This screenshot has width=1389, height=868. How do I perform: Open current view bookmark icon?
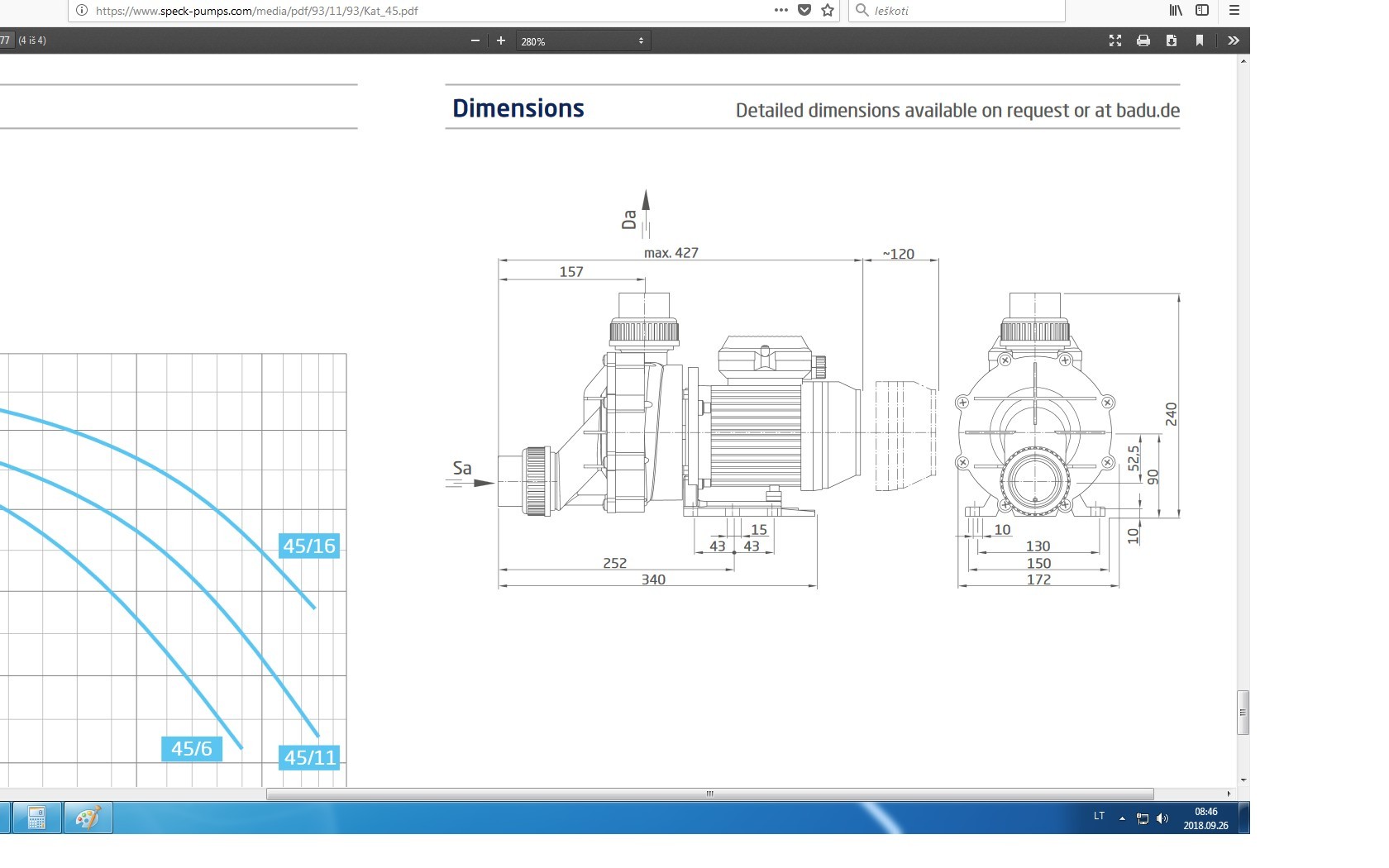pos(1200,41)
